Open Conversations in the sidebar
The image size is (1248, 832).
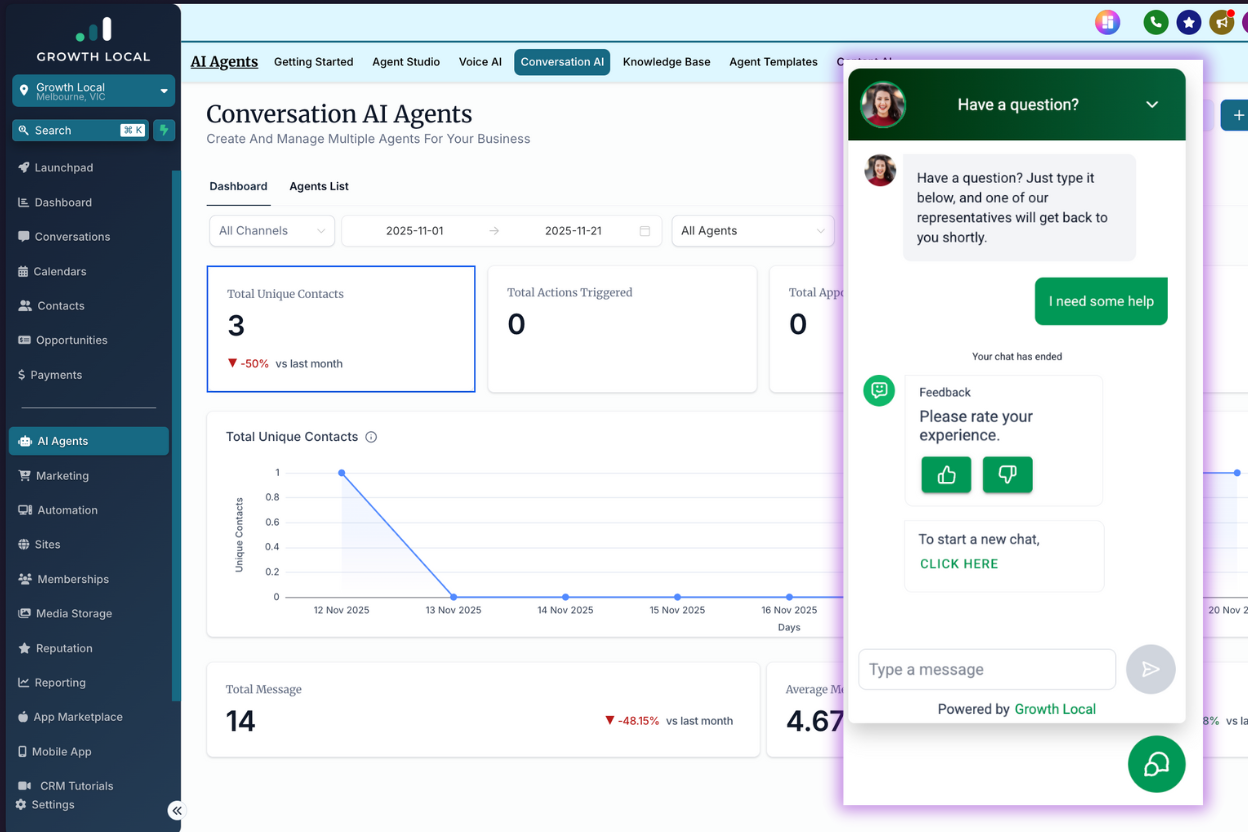point(72,237)
